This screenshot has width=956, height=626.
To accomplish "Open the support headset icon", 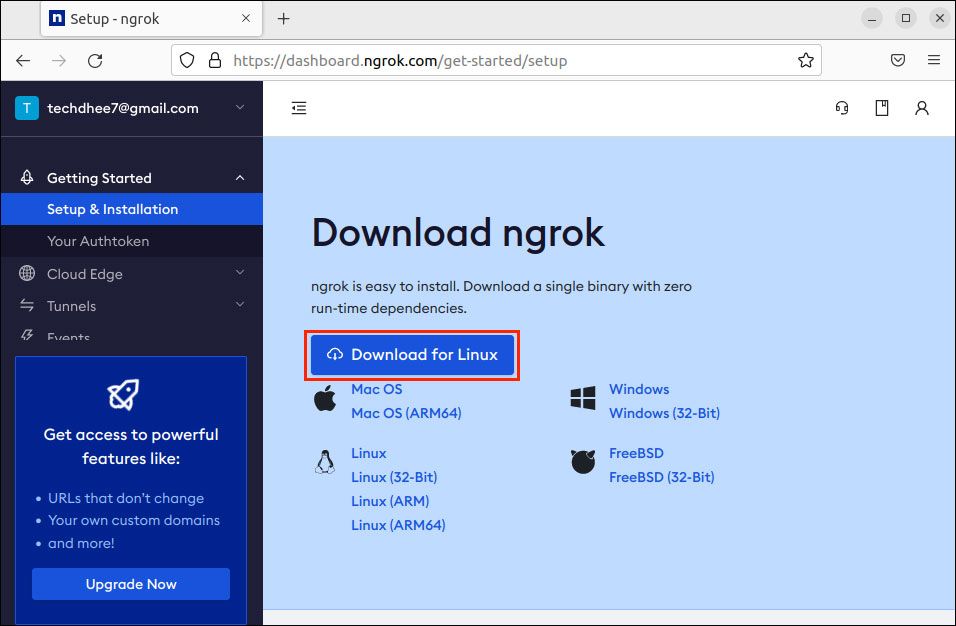I will 842,108.
